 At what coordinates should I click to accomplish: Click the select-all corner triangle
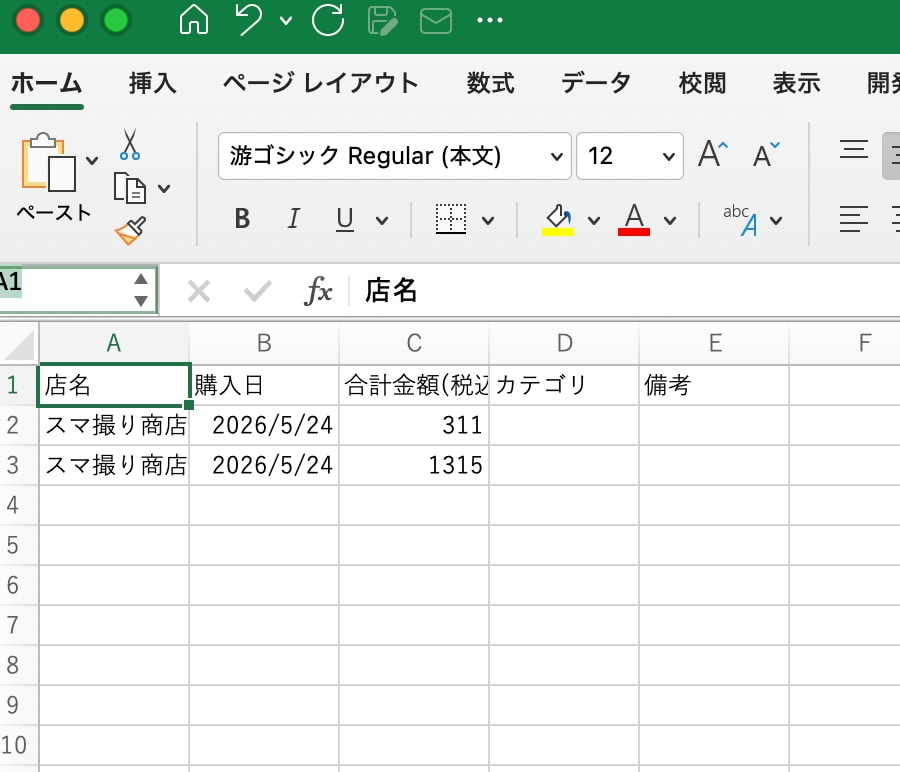tap(19, 344)
